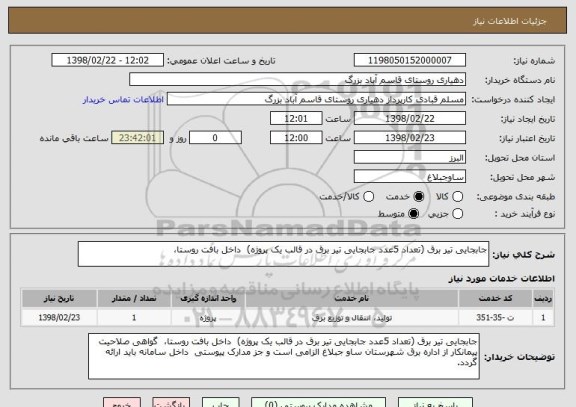This screenshot has height=407, width=576.
Task: Click the تعداد / مقدار column header
Action: [134, 298]
